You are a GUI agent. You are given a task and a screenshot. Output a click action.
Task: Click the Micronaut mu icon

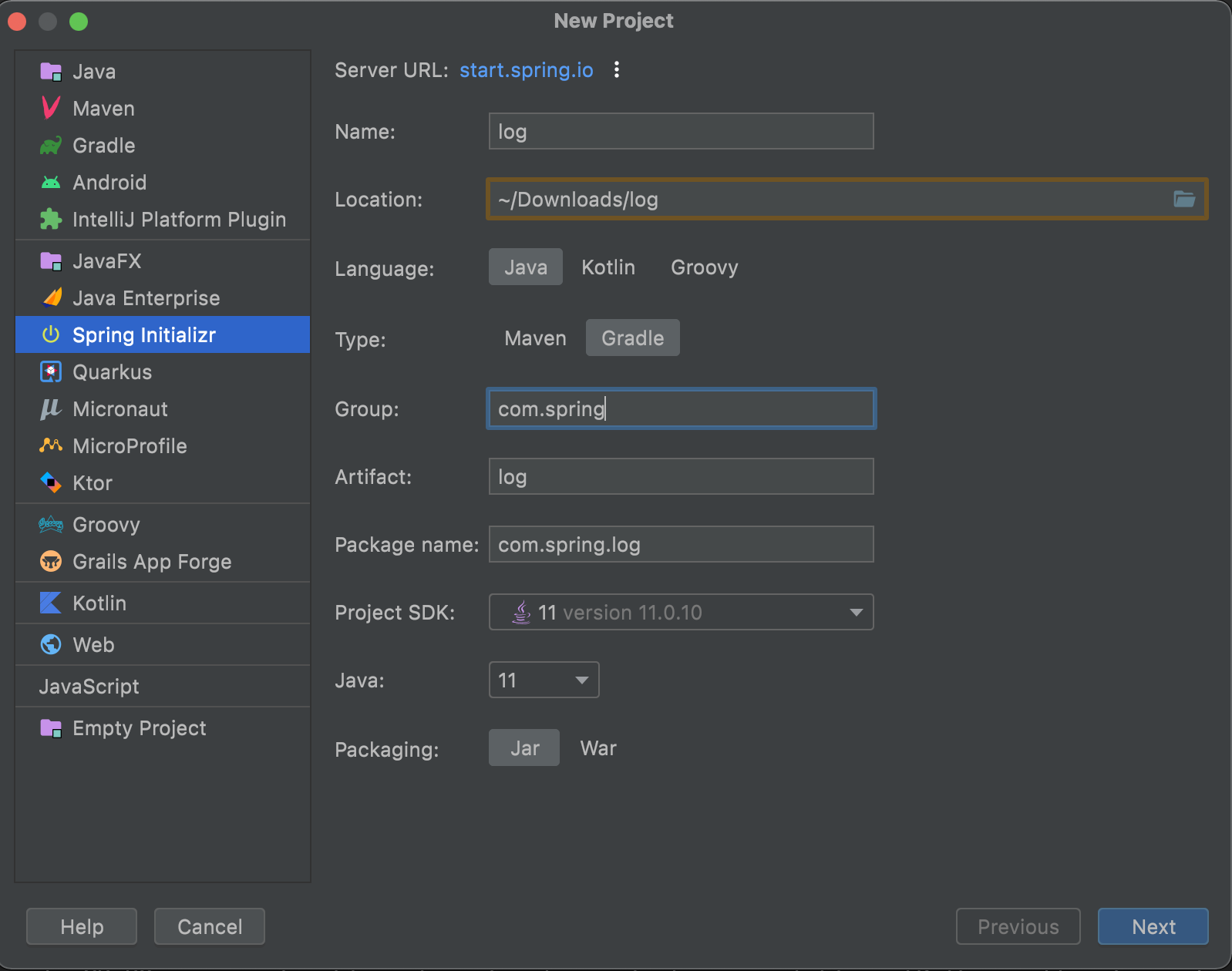pos(51,409)
